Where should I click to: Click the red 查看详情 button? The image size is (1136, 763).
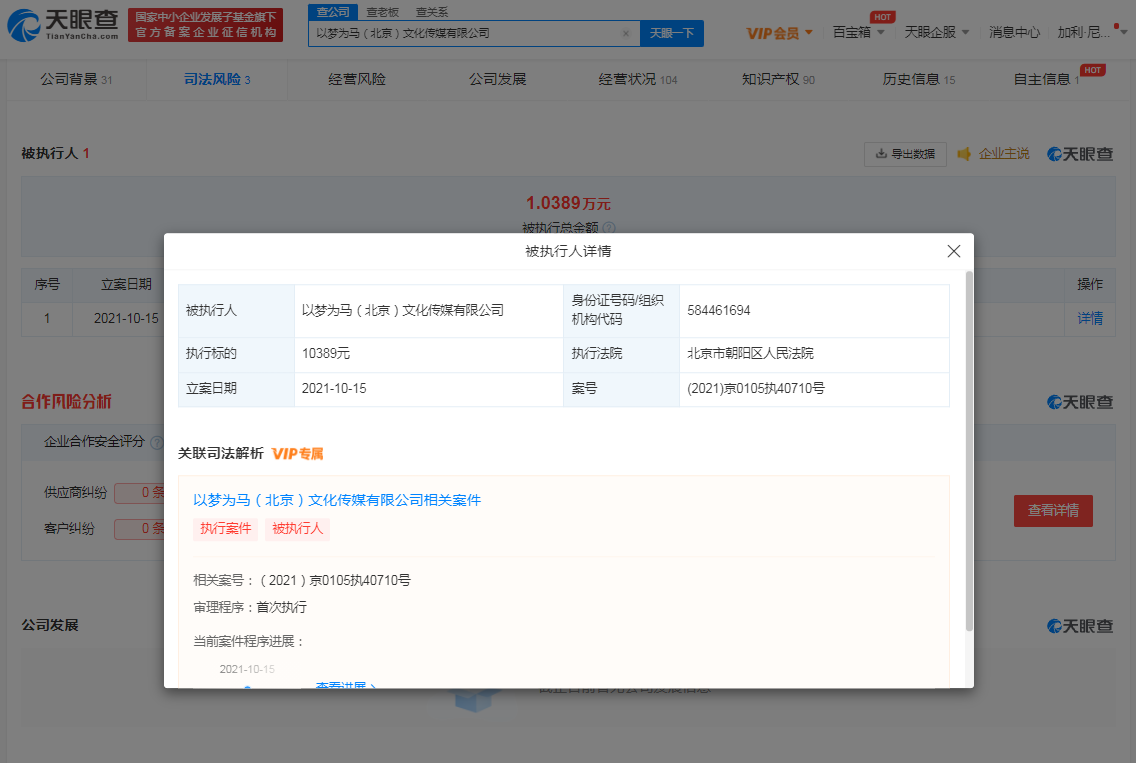(1053, 510)
